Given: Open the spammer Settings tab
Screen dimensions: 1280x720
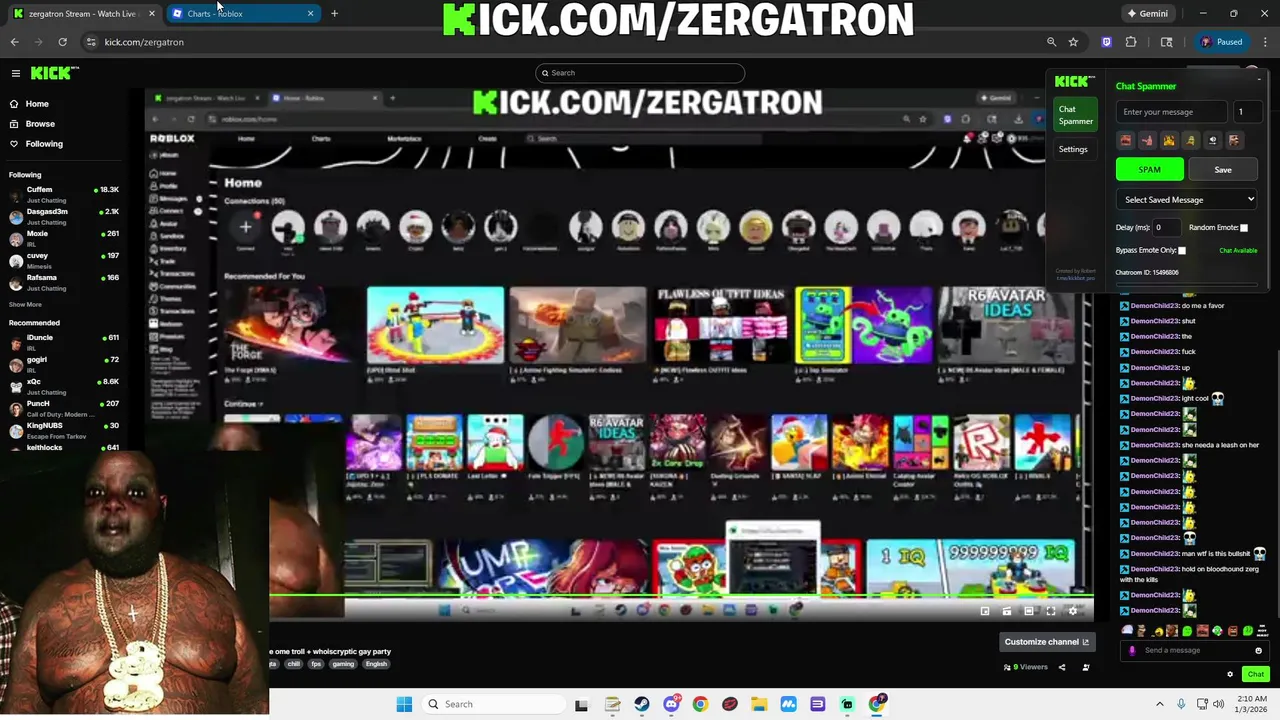Looking at the screenshot, I should (1073, 149).
